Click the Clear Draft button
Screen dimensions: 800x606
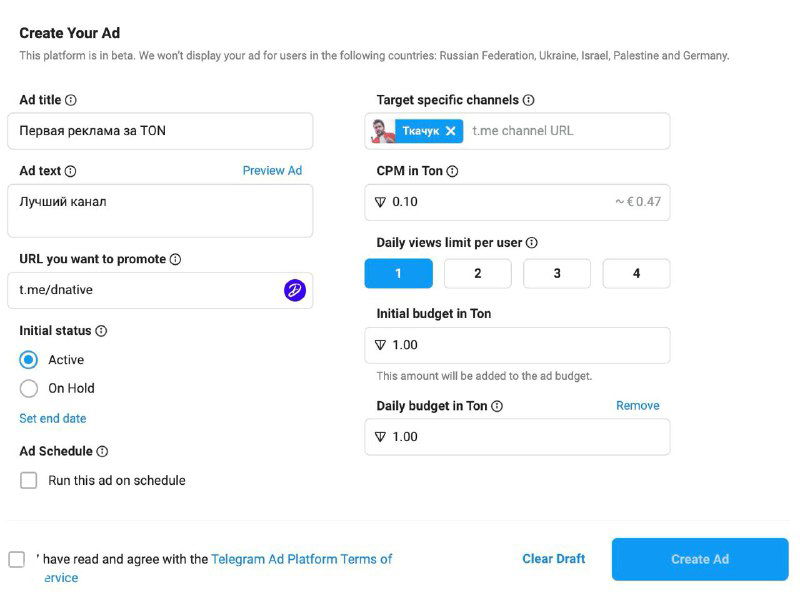(553, 559)
